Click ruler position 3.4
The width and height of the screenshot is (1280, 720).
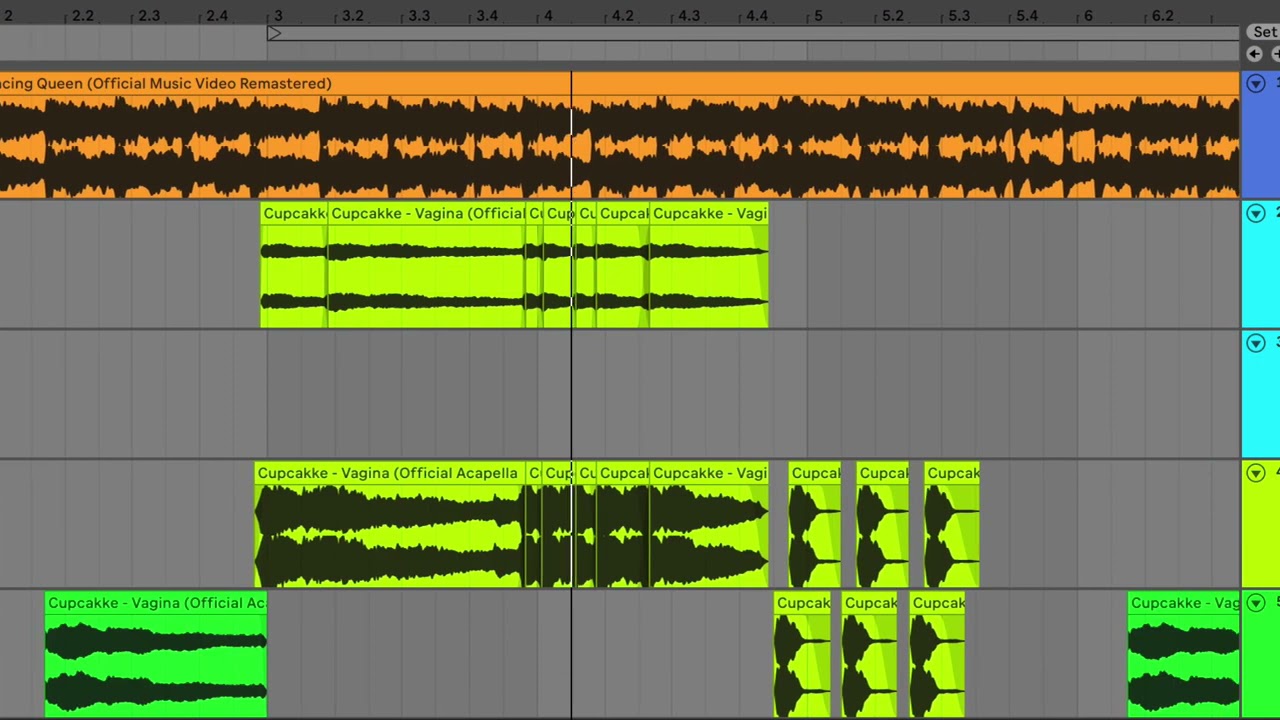(x=487, y=16)
